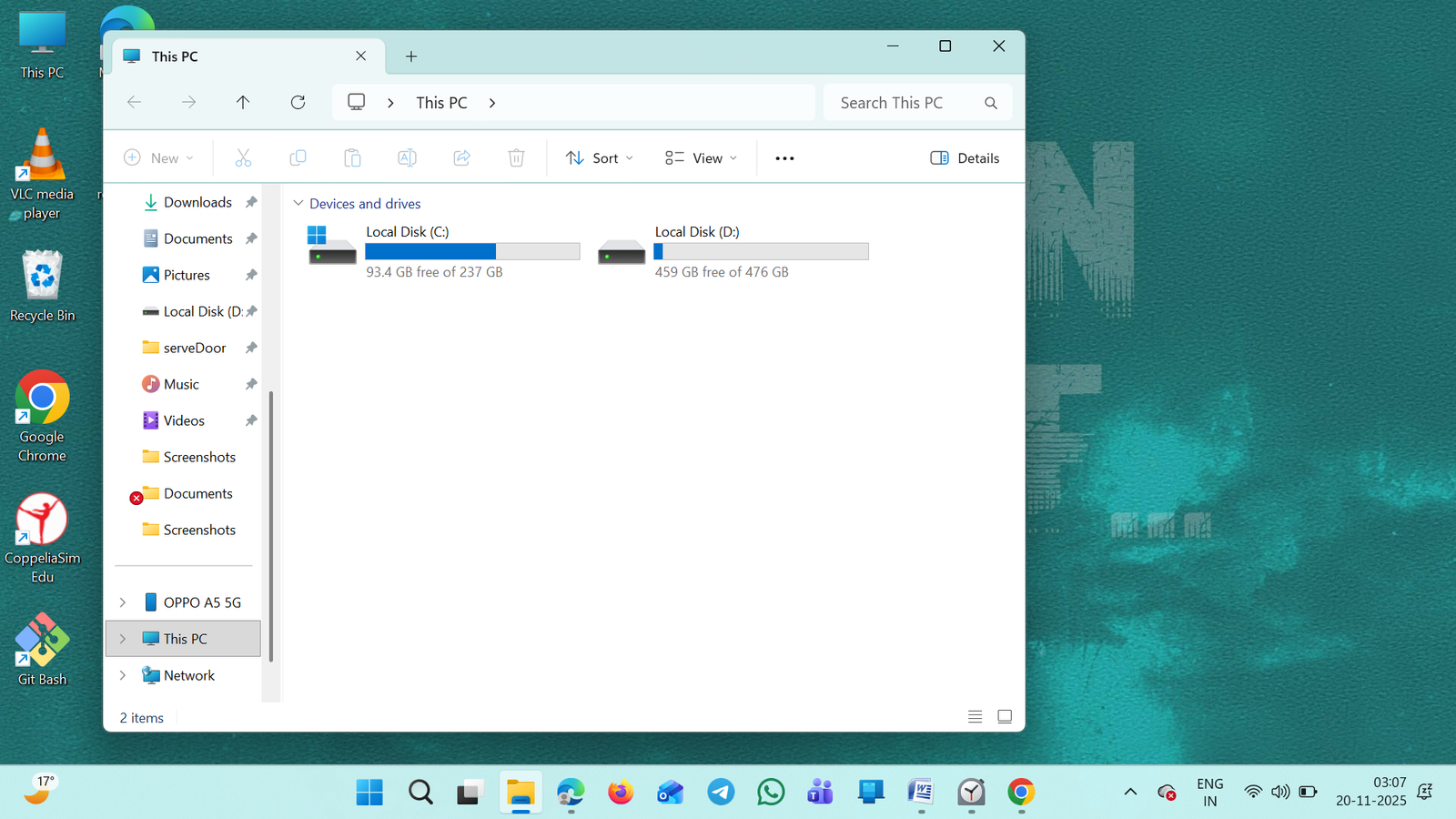The width and height of the screenshot is (1456, 819).
Task: Unpin Downloads from Quick access
Action: coord(251,202)
